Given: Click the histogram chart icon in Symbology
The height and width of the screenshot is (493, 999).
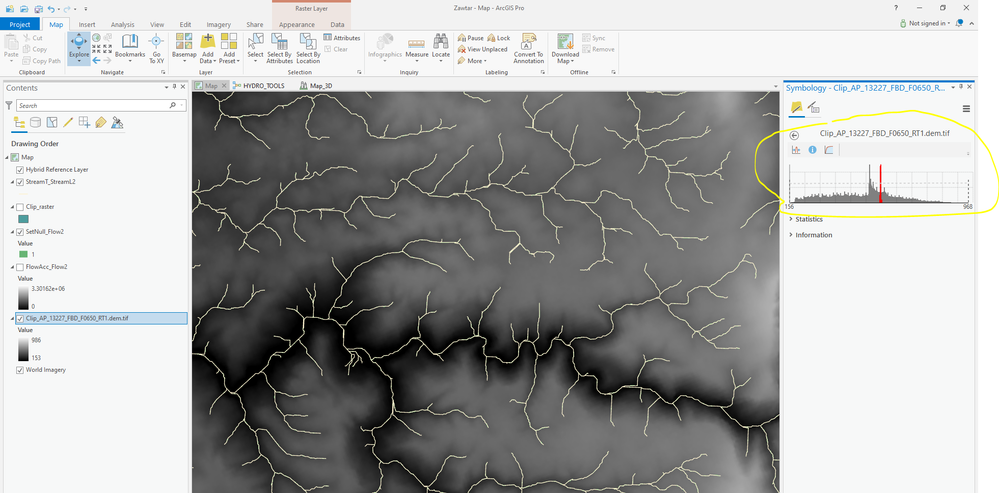Looking at the screenshot, I should point(796,150).
